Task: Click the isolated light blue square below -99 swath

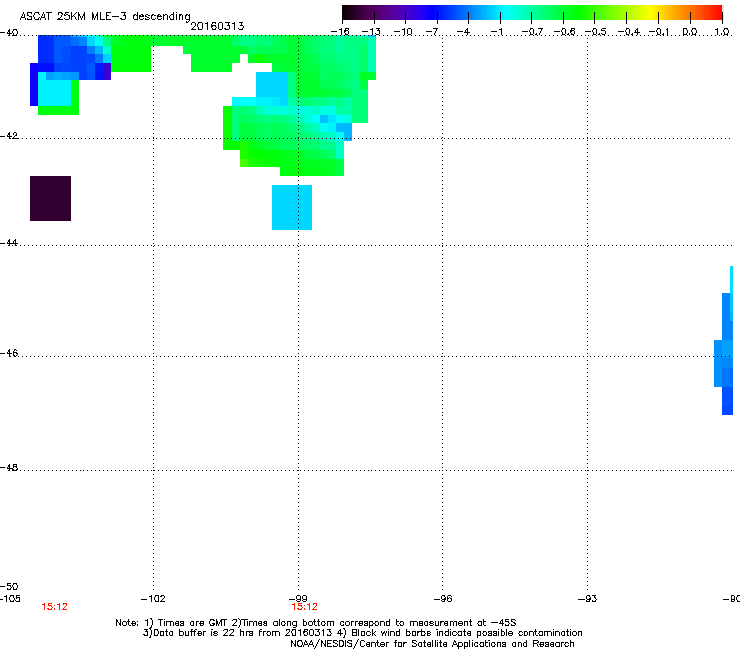Action: (292, 207)
